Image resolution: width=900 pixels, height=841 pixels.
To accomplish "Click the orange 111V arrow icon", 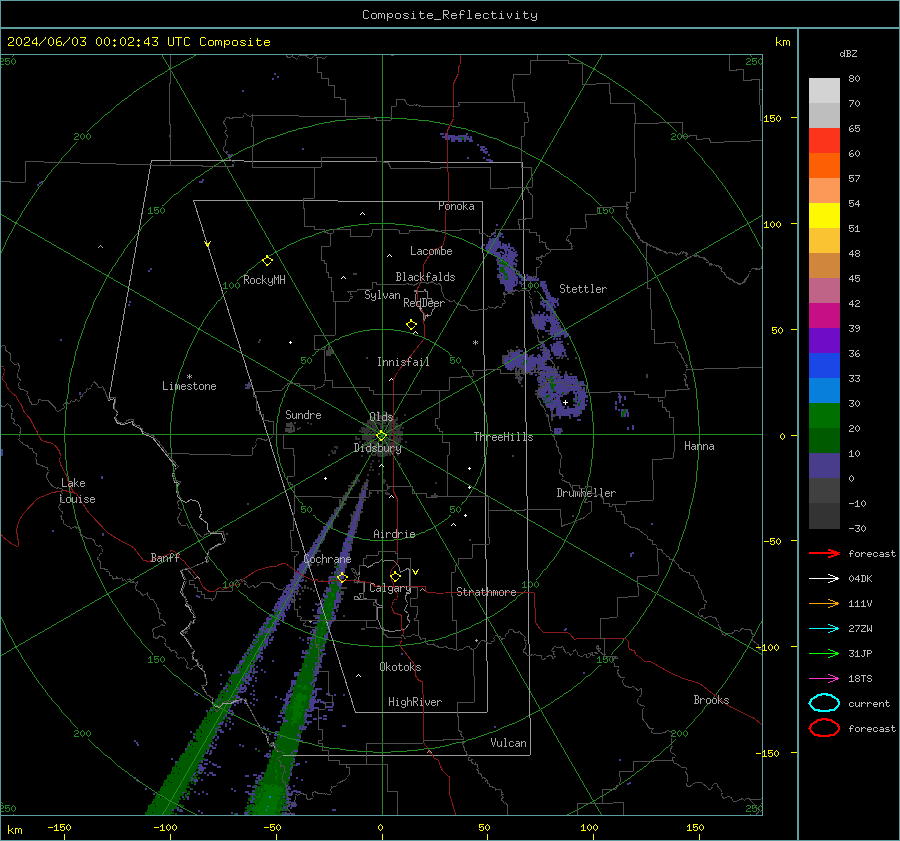I will (824, 603).
